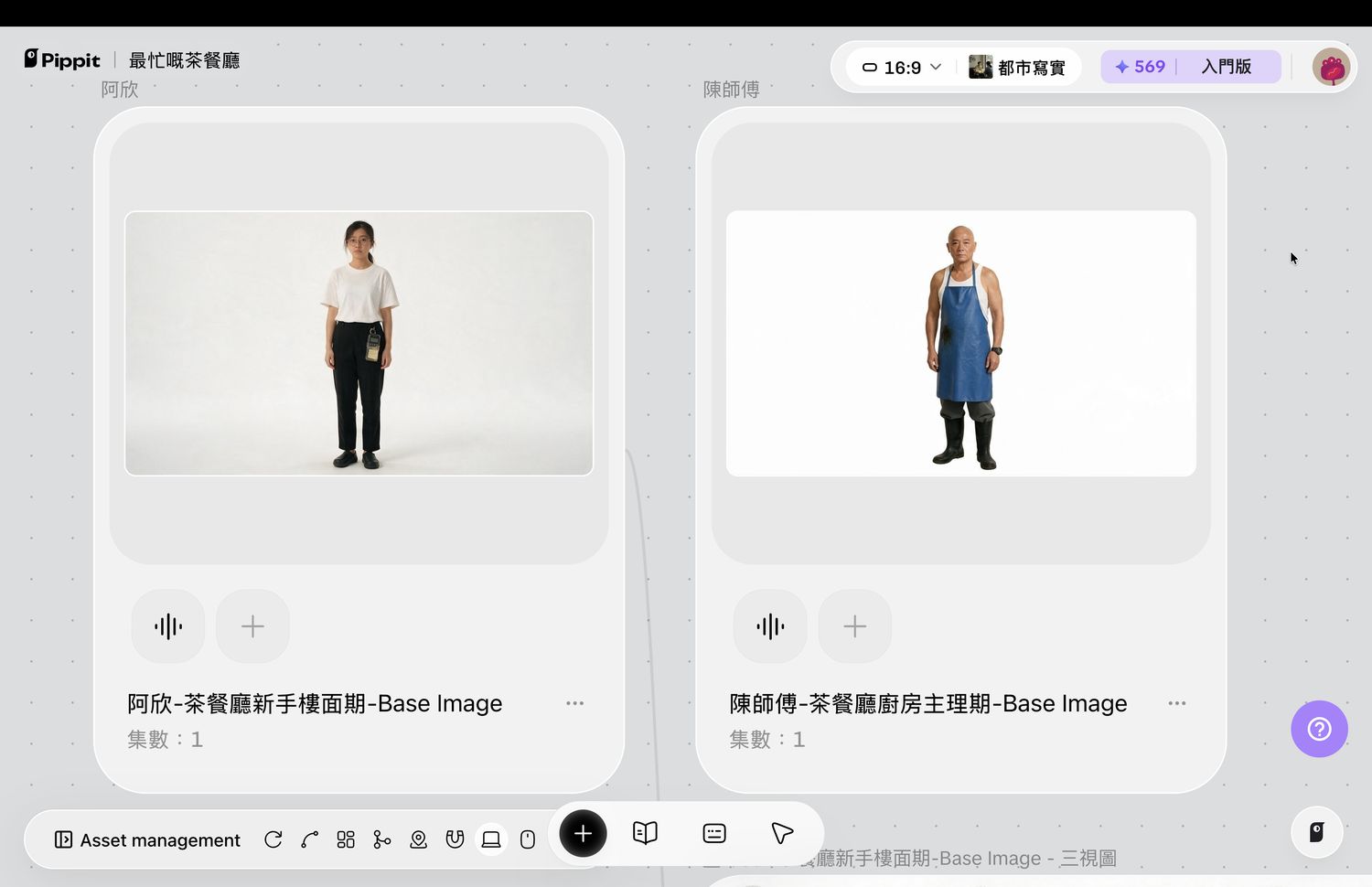Click 陳師傅-茶餐廳廚房主理期-Base Image title
This screenshot has height=887, width=1372.
928,703
